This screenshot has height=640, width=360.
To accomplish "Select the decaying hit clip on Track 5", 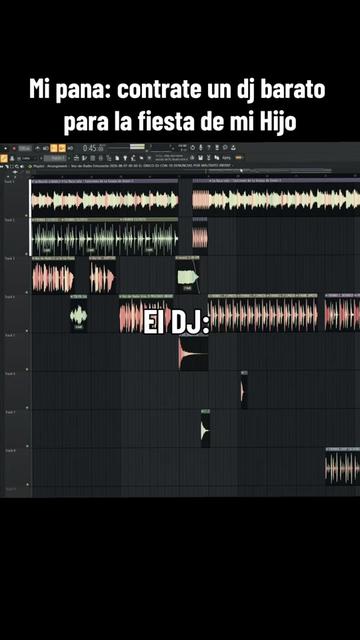I will (x=193, y=352).
